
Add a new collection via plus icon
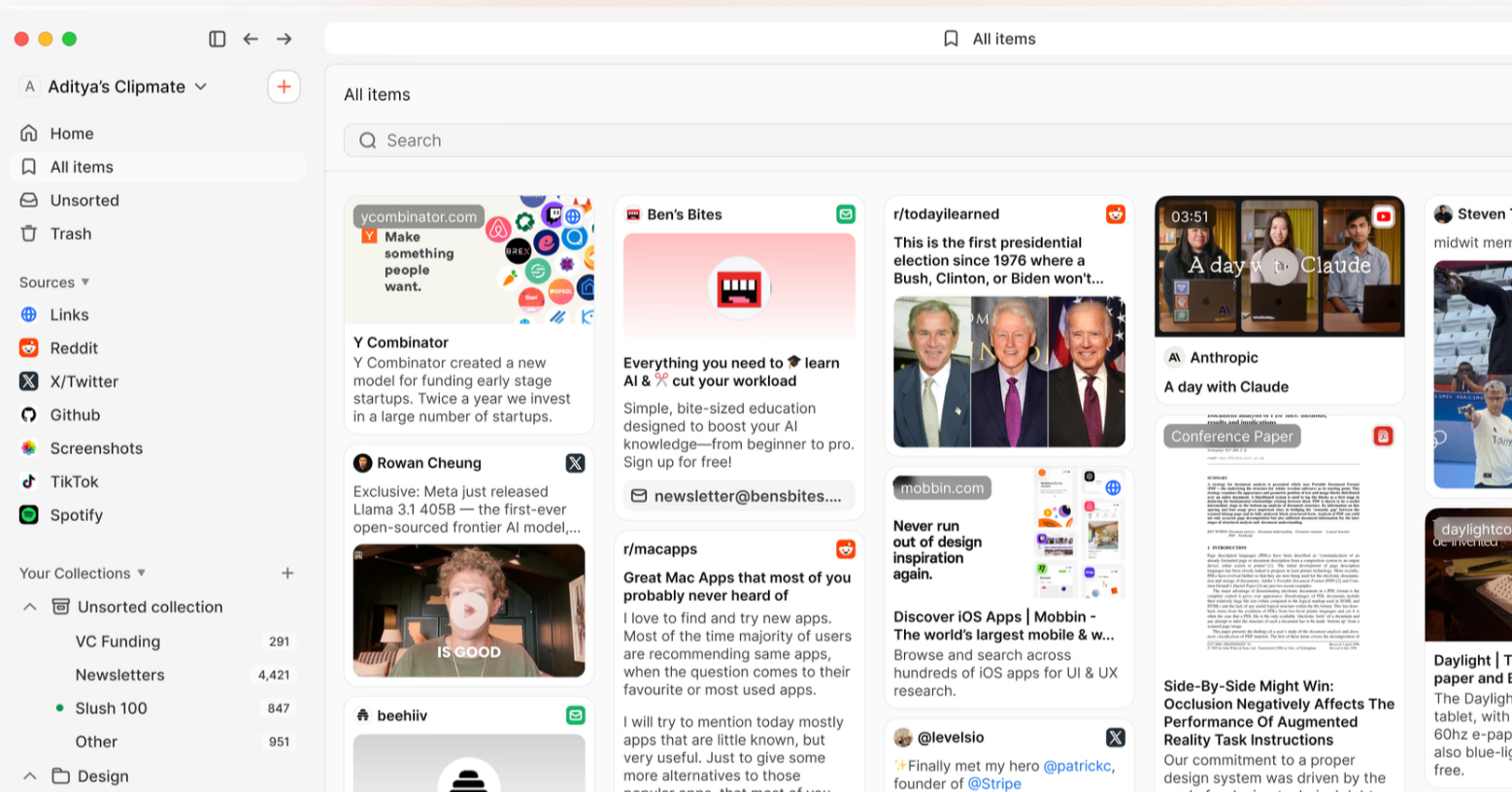coord(287,573)
